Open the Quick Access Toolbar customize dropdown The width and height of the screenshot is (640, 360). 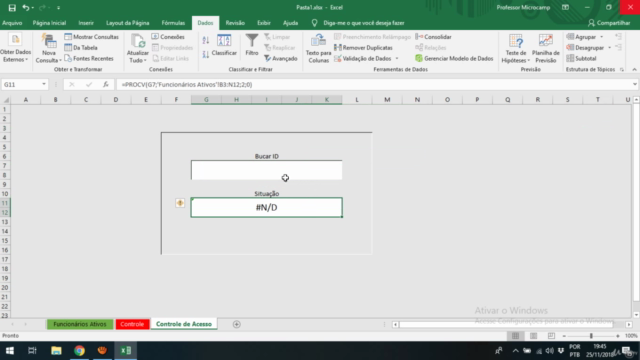click(x=58, y=8)
